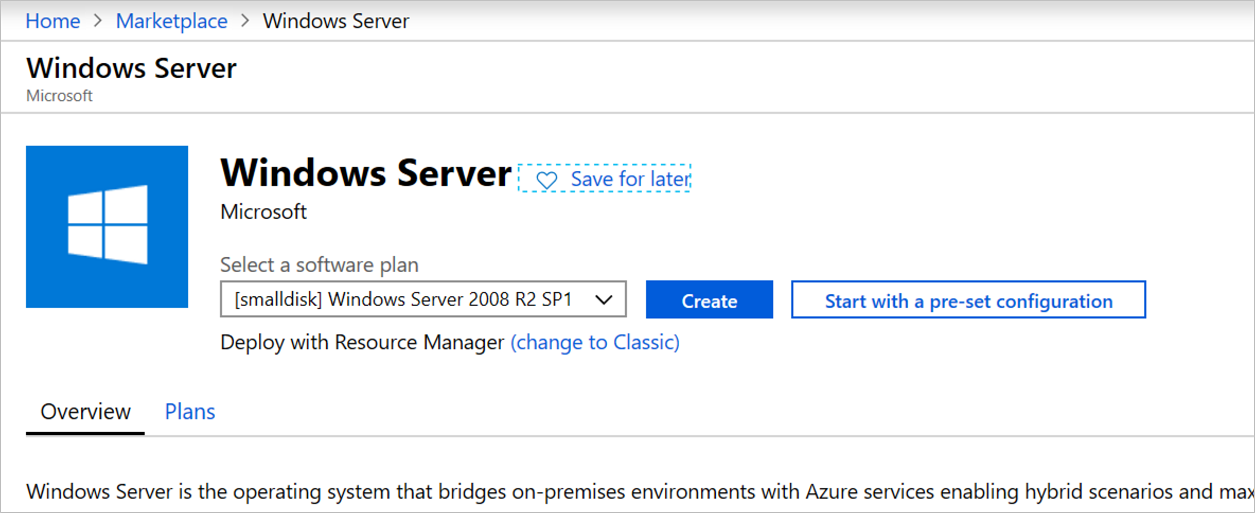
Task: Click the chevron arrow on the software plan dropdown
Action: point(604,299)
